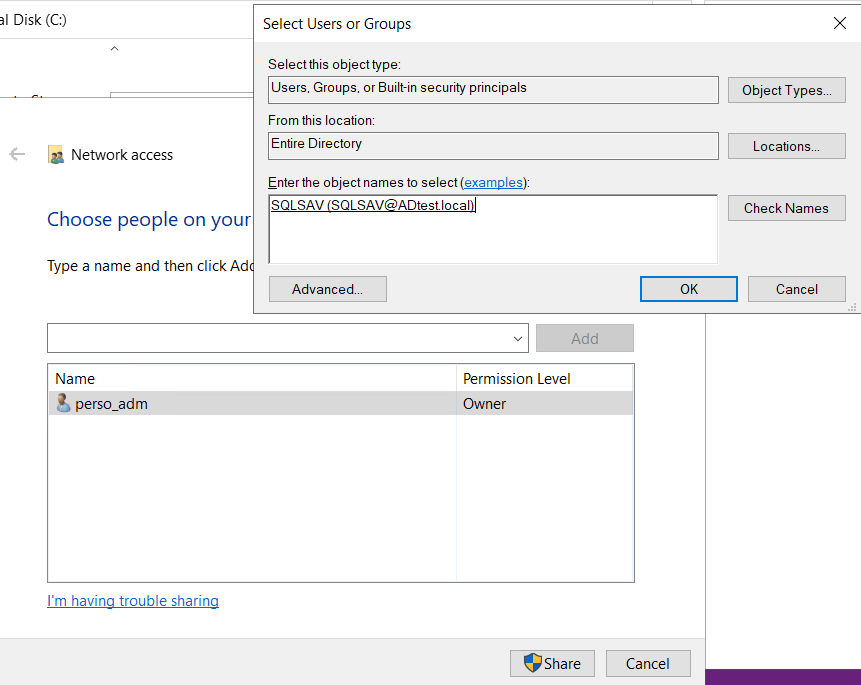Click the SQLSAV resolved name text

tap(373, 205)
